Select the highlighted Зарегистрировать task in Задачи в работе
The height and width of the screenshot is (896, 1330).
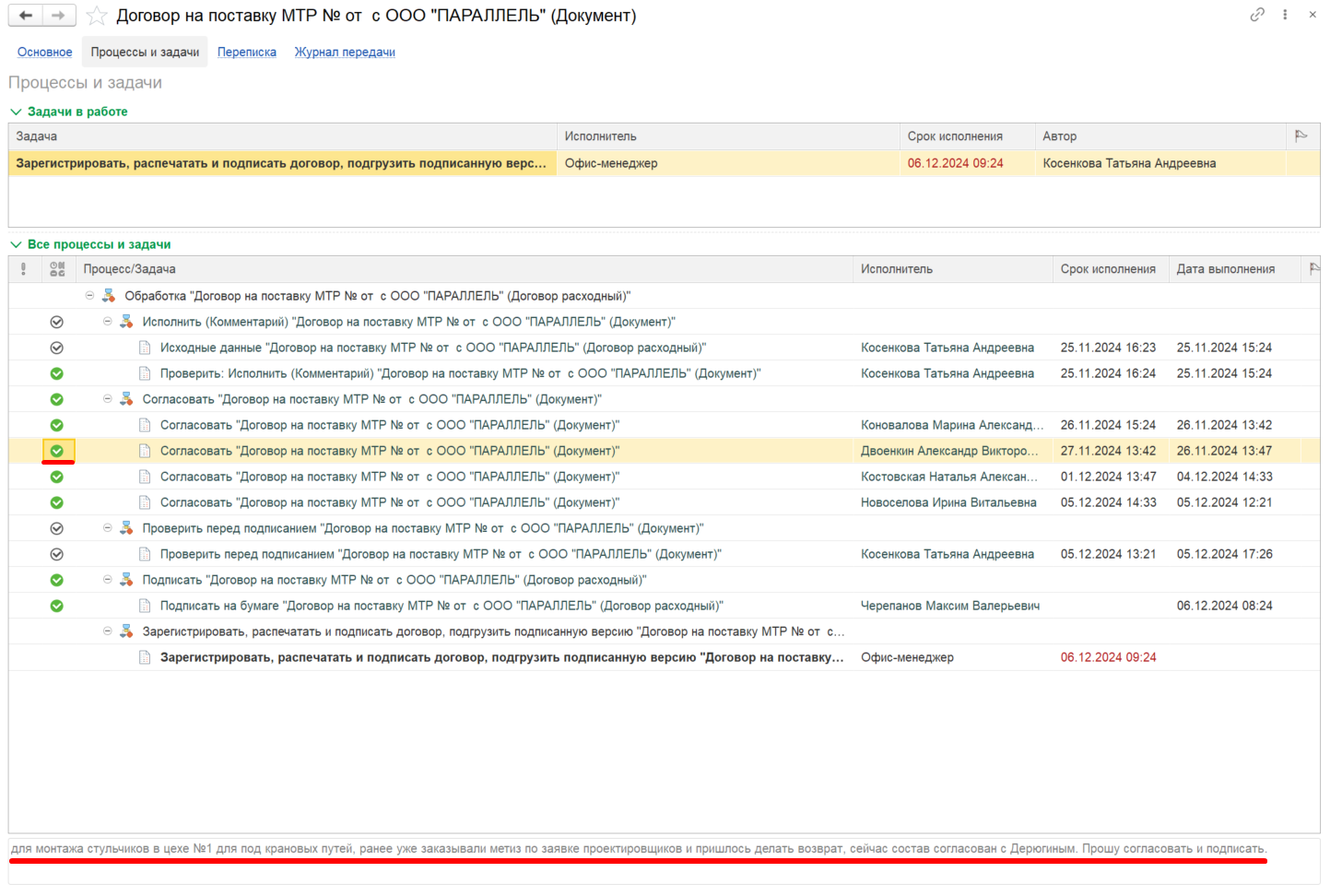[x=282, y=163]
